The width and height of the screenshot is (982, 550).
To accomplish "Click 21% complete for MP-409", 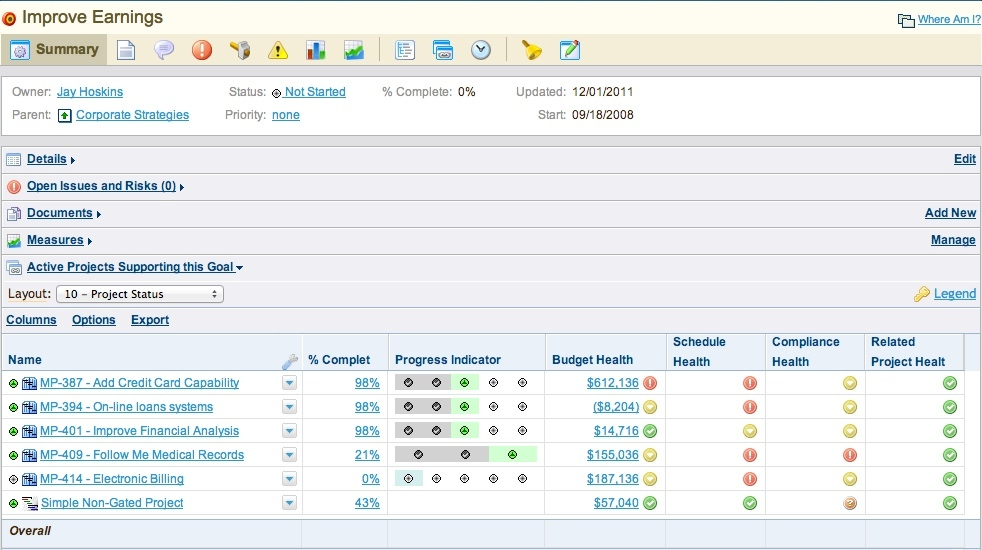I will (367, 455).
